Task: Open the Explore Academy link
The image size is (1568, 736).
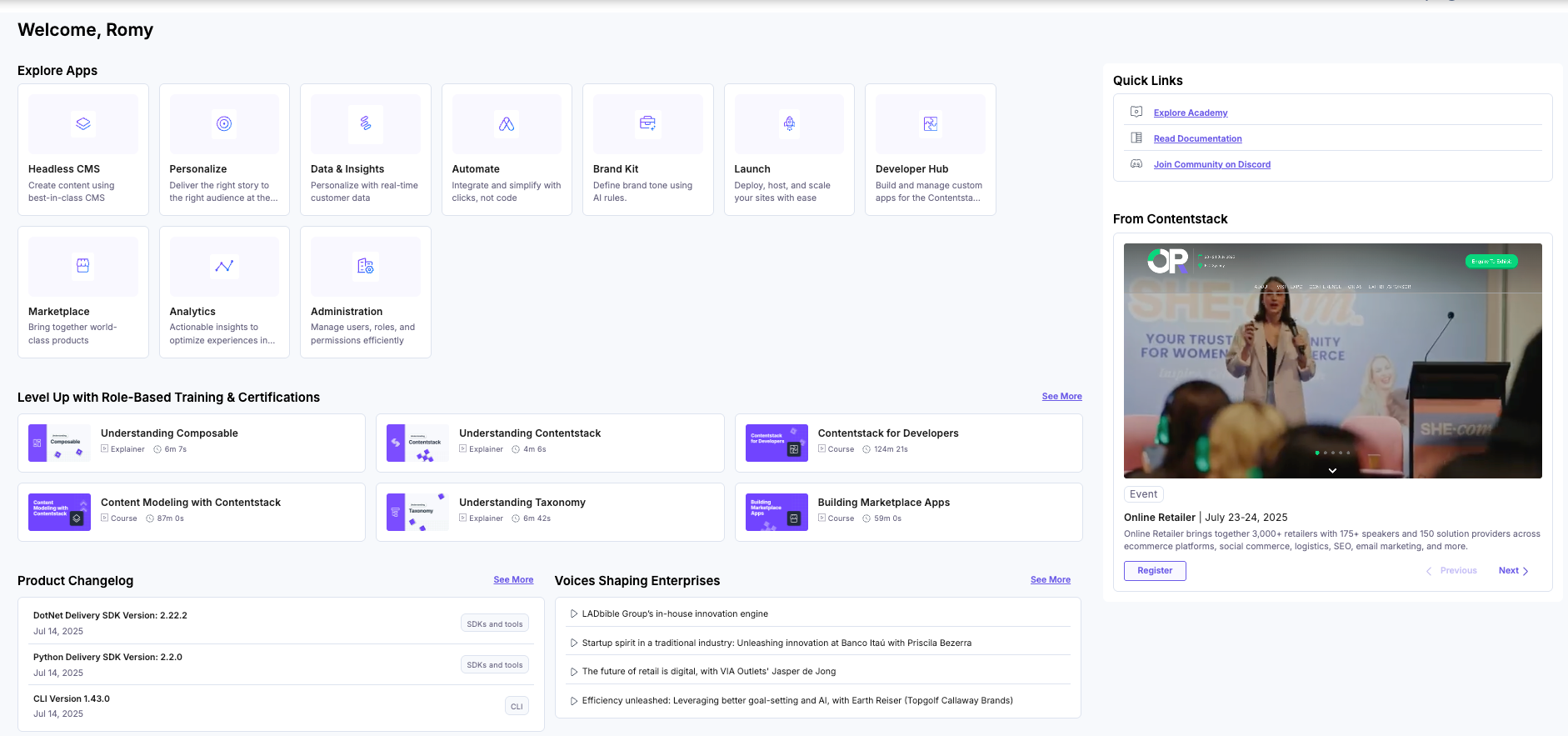Action: click(x=1191, y=113)
